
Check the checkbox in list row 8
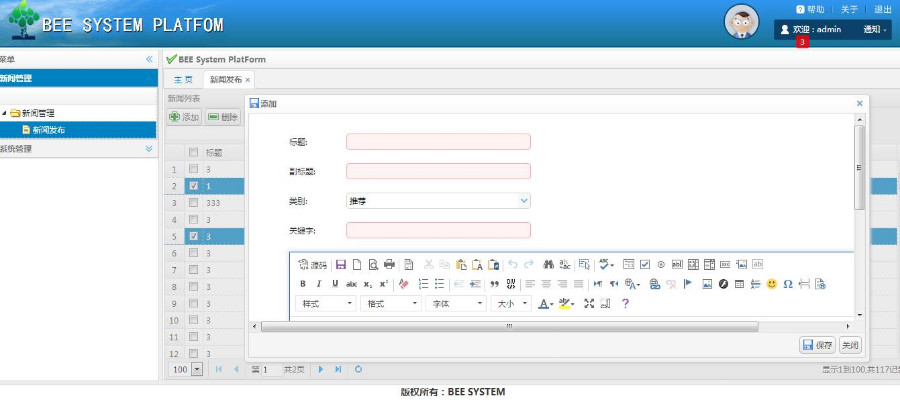coord(193,286)
